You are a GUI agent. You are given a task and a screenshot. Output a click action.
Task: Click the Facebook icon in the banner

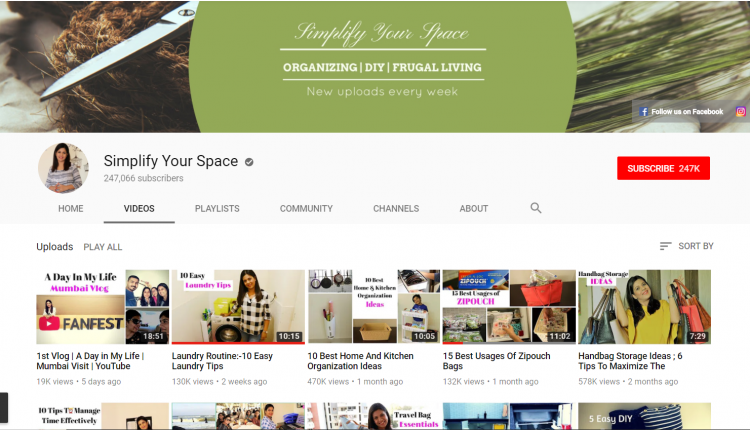point(644,111)
